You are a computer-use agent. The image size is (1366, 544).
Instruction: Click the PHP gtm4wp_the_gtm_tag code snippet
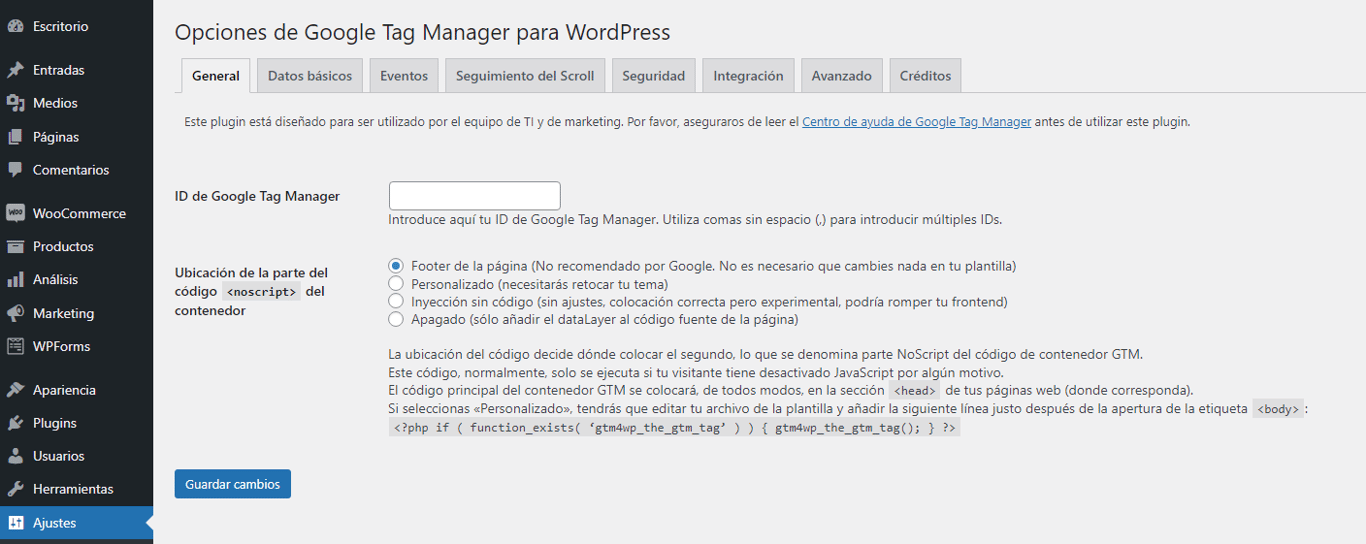675,427
